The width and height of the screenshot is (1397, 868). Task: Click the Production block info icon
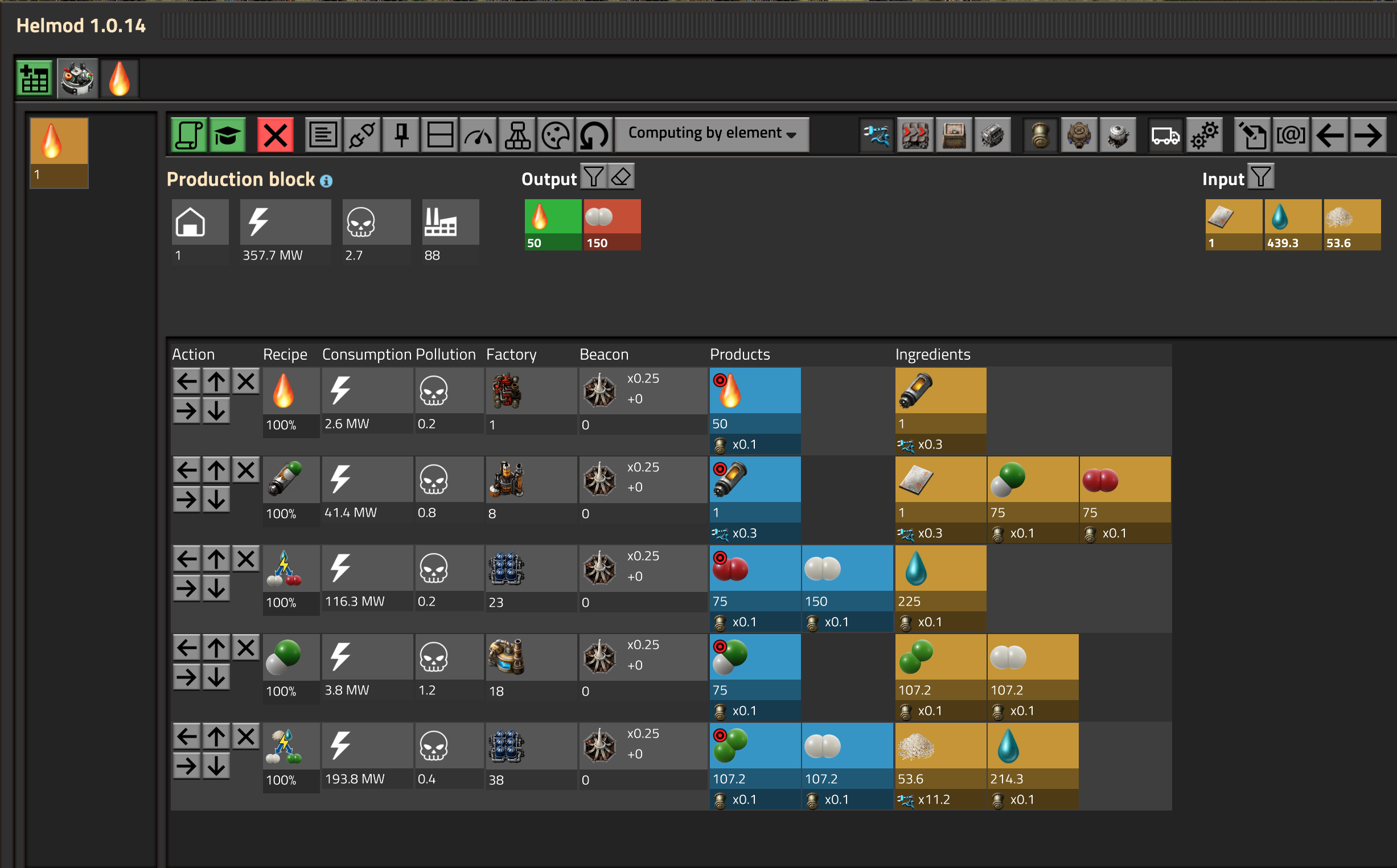[x=326, y=181]
